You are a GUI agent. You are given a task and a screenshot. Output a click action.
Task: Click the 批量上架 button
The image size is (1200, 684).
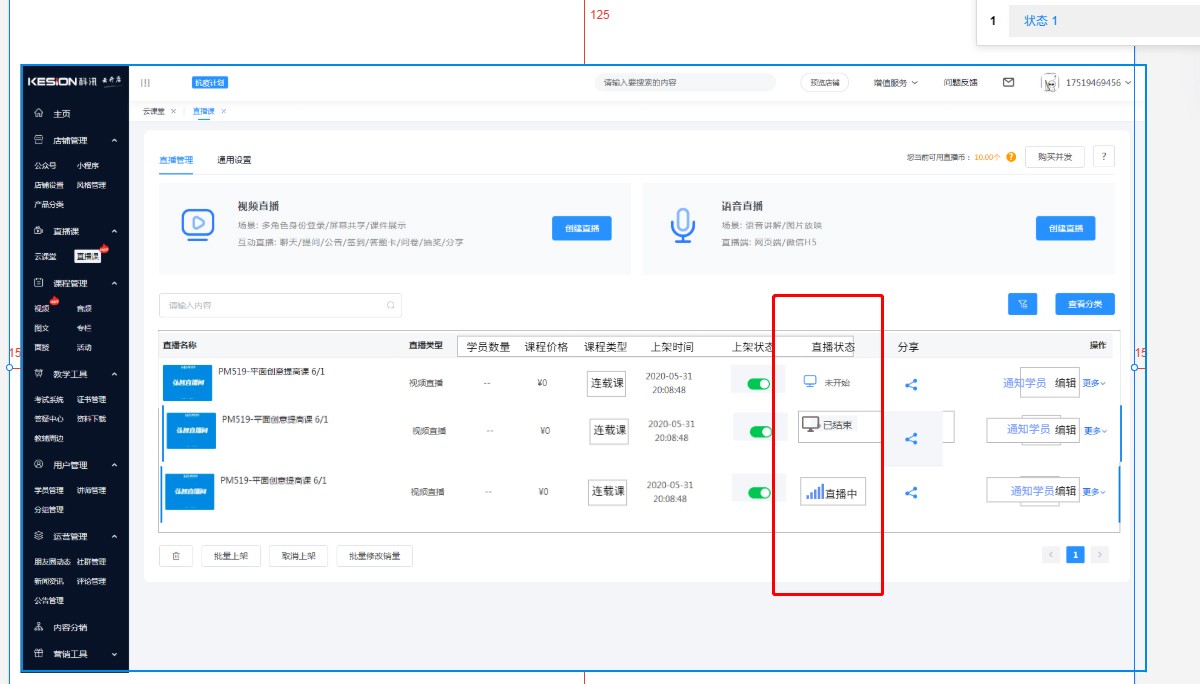(x=230, y=556)
